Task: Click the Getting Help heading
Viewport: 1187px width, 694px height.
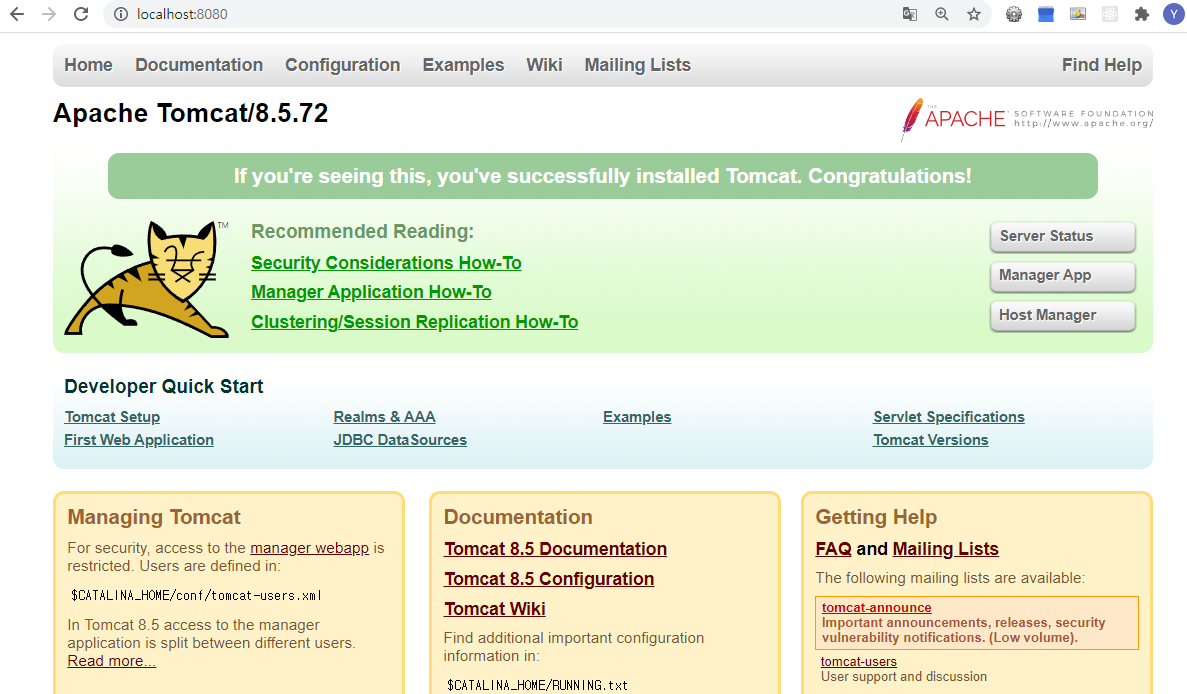Action: (x=876, y=517)
